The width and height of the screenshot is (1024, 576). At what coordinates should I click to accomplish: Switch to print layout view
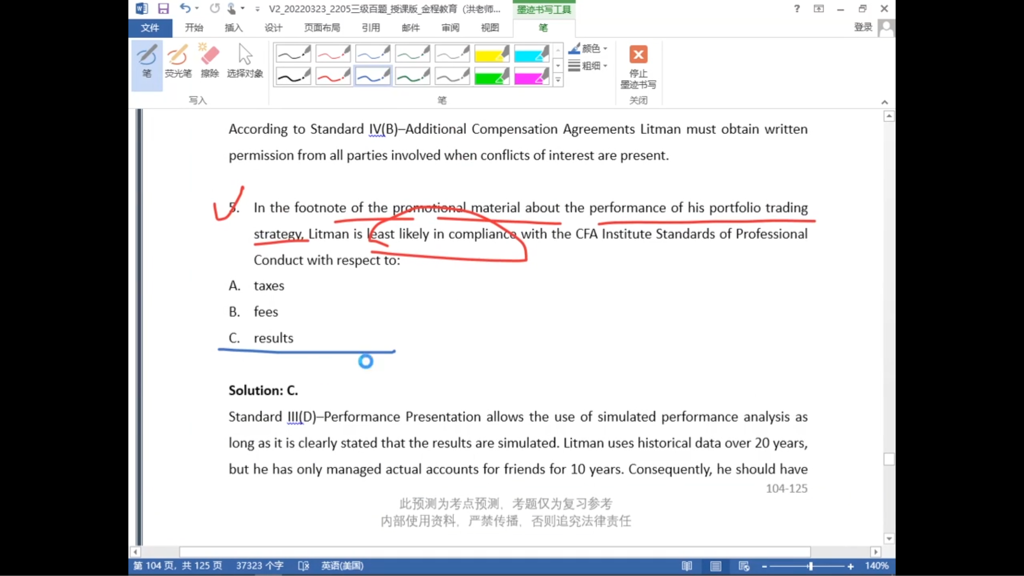pos(716,566)
